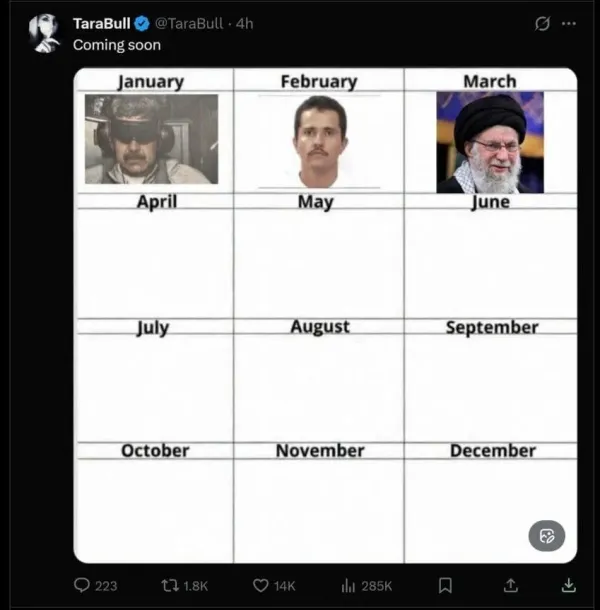Click the reply comment icon
Image resolution: width=600 pixels, height=610 pixels.
pos(82,585)
